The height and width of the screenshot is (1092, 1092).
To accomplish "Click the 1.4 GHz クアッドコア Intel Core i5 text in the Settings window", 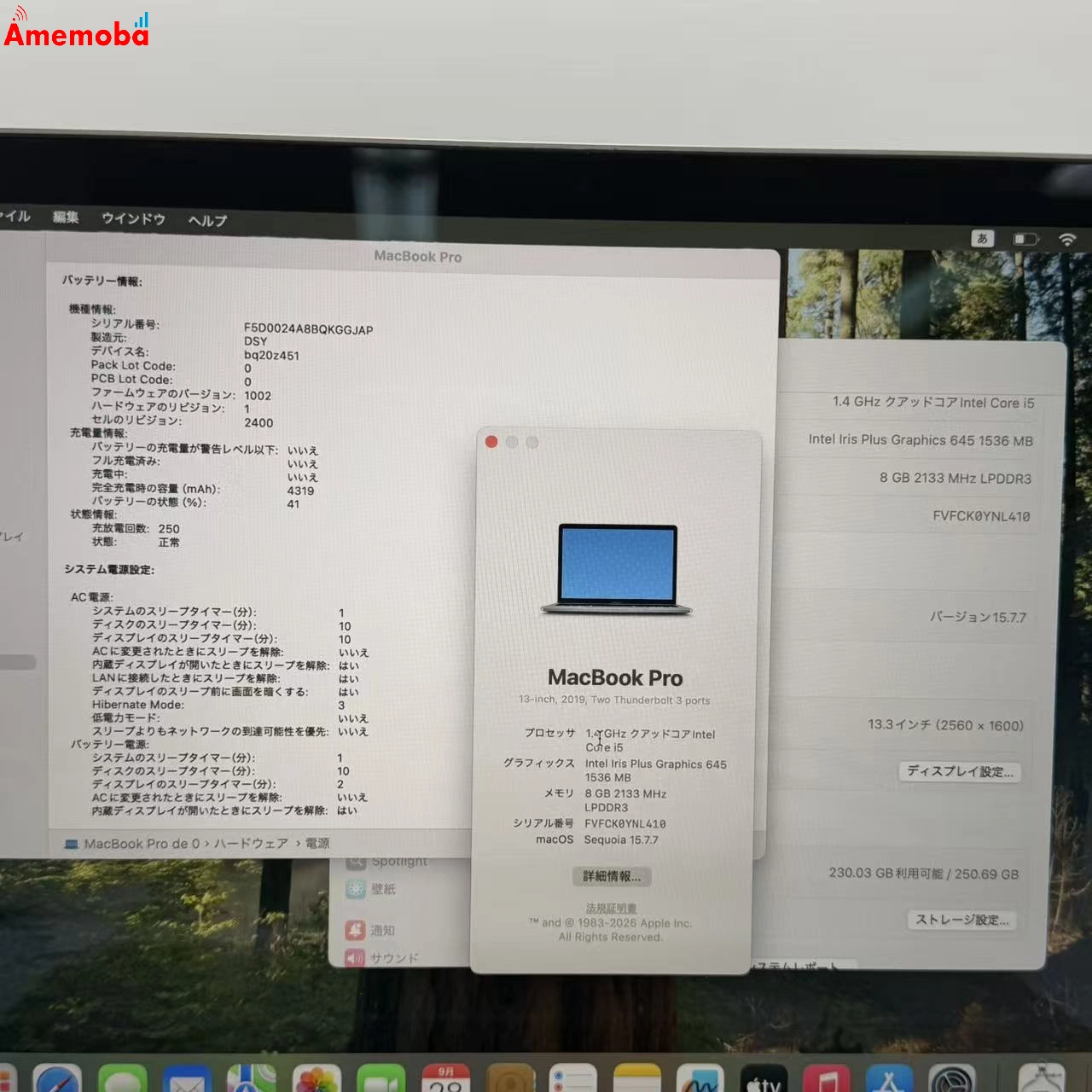I will coord(933,402).
